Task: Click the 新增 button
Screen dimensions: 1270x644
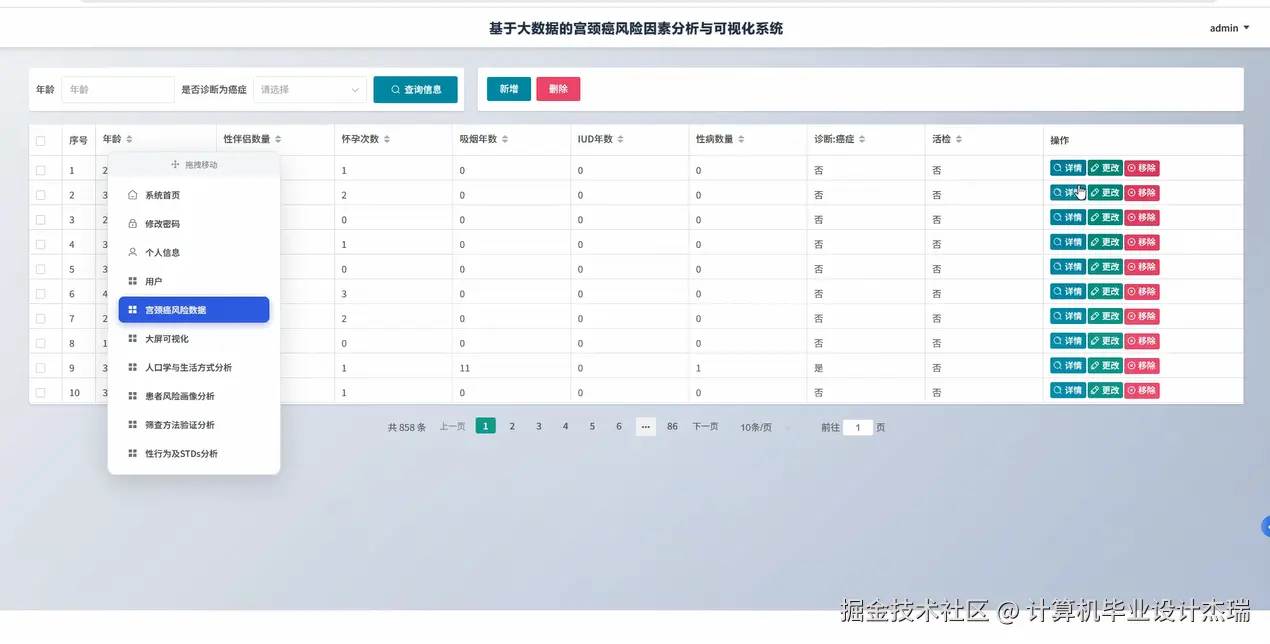Action: (509, 89)
